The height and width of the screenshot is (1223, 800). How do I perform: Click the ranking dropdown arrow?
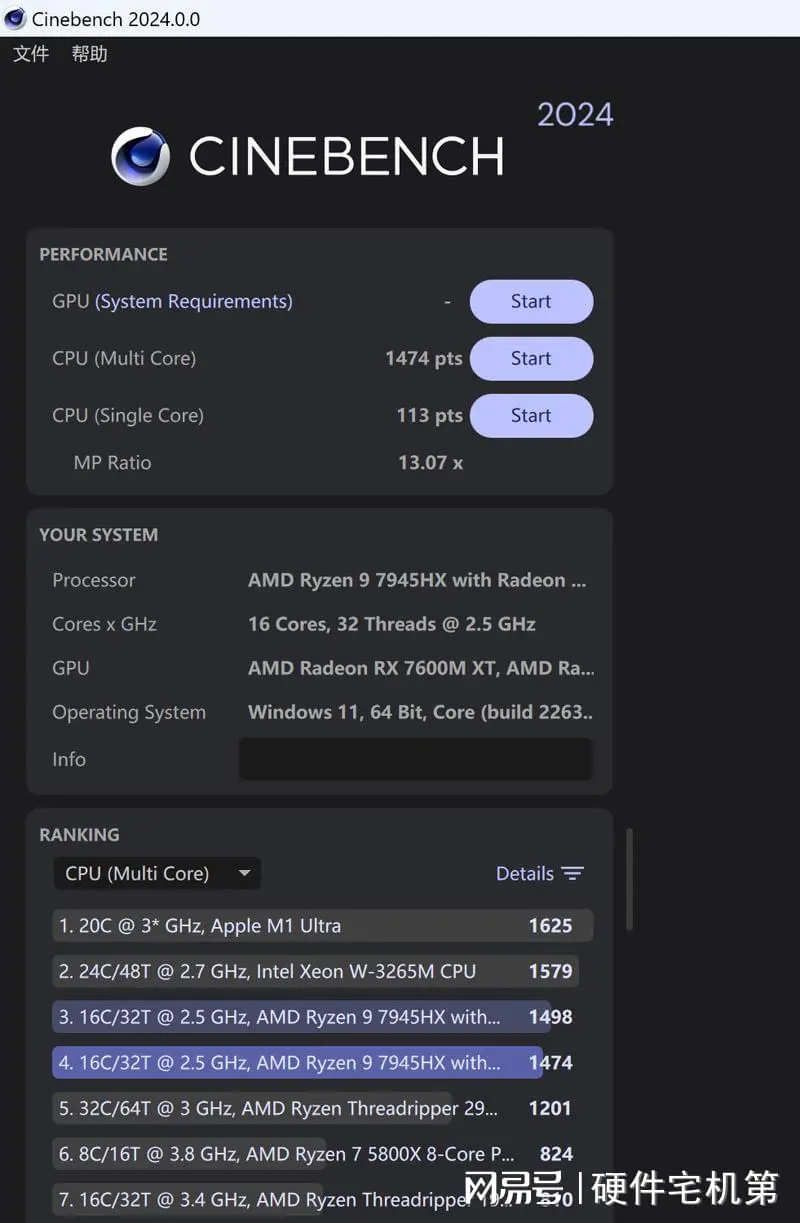244,874
